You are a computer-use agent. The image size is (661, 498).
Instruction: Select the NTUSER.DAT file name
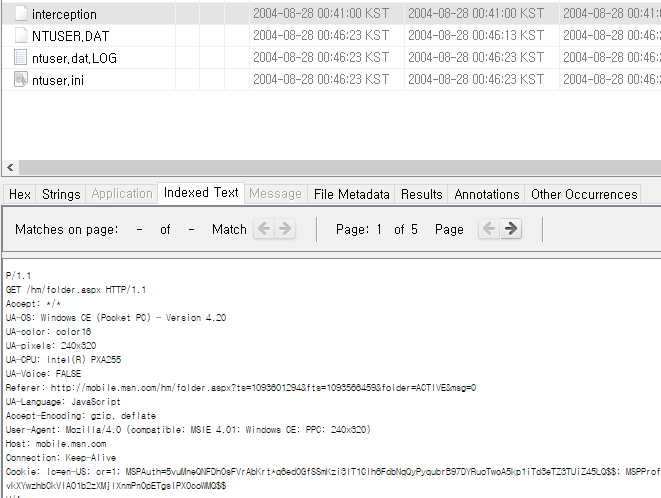click(x=70, y=36)
